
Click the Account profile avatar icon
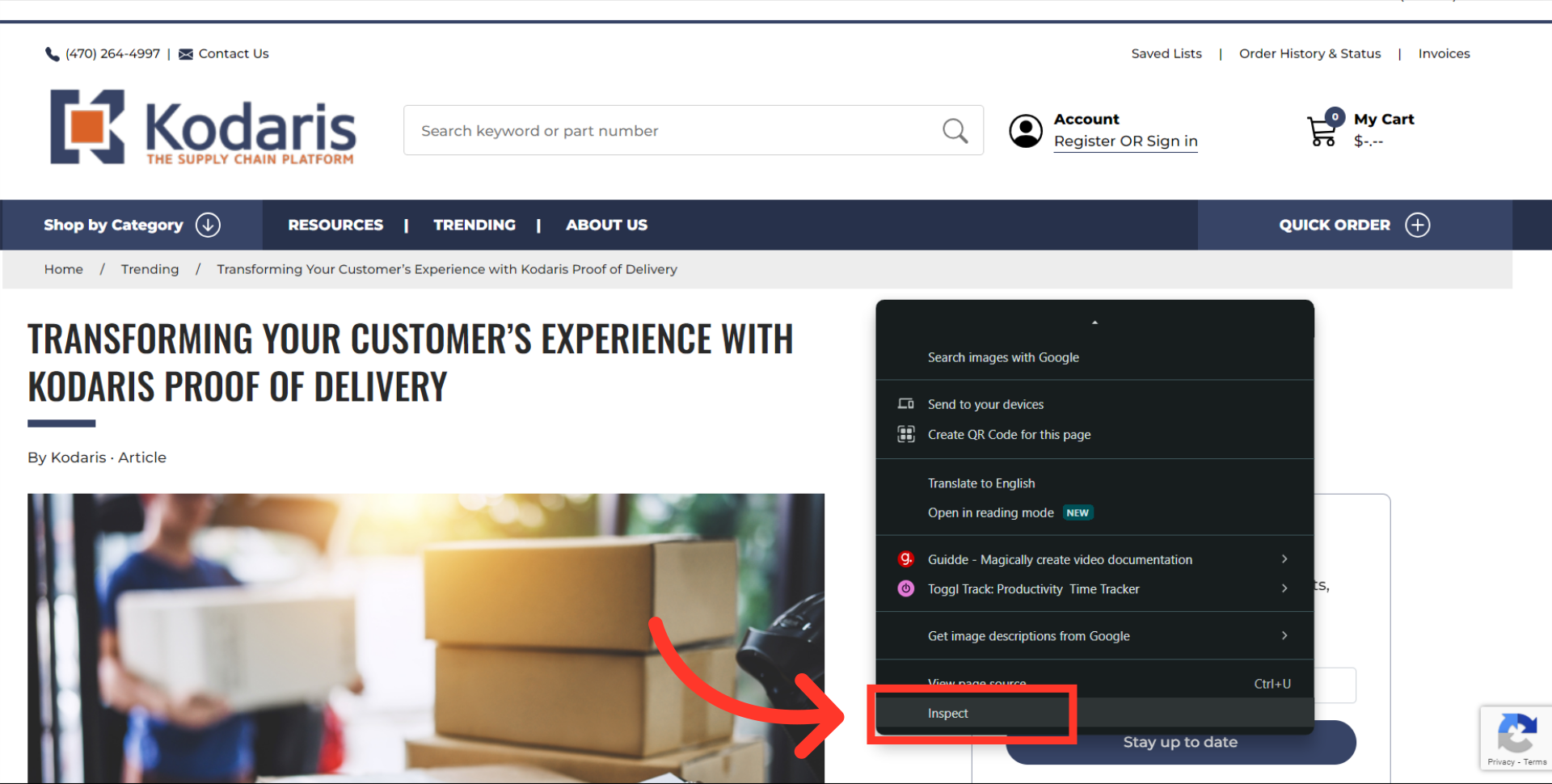1026,131
